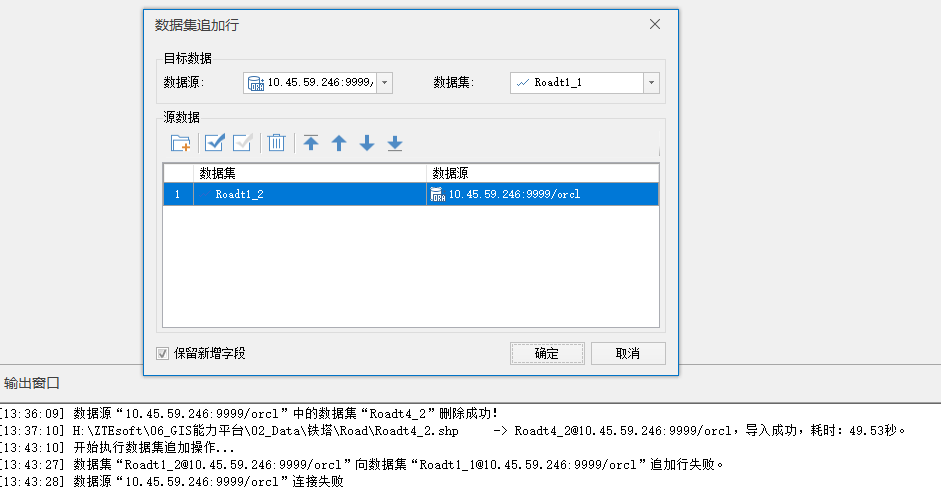Screen dimensions: 941x502
Task: Select Roadt1_2 cell in source table
Action: [310, 194]
